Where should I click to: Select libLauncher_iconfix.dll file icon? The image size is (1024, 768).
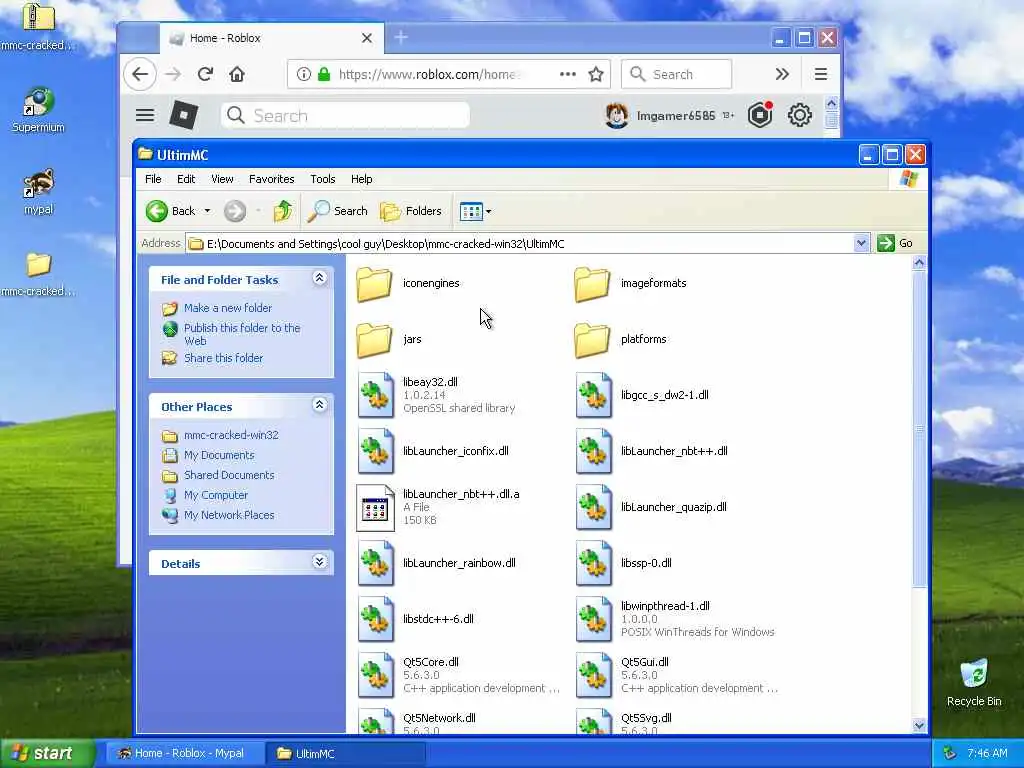(x=376, y=451)
